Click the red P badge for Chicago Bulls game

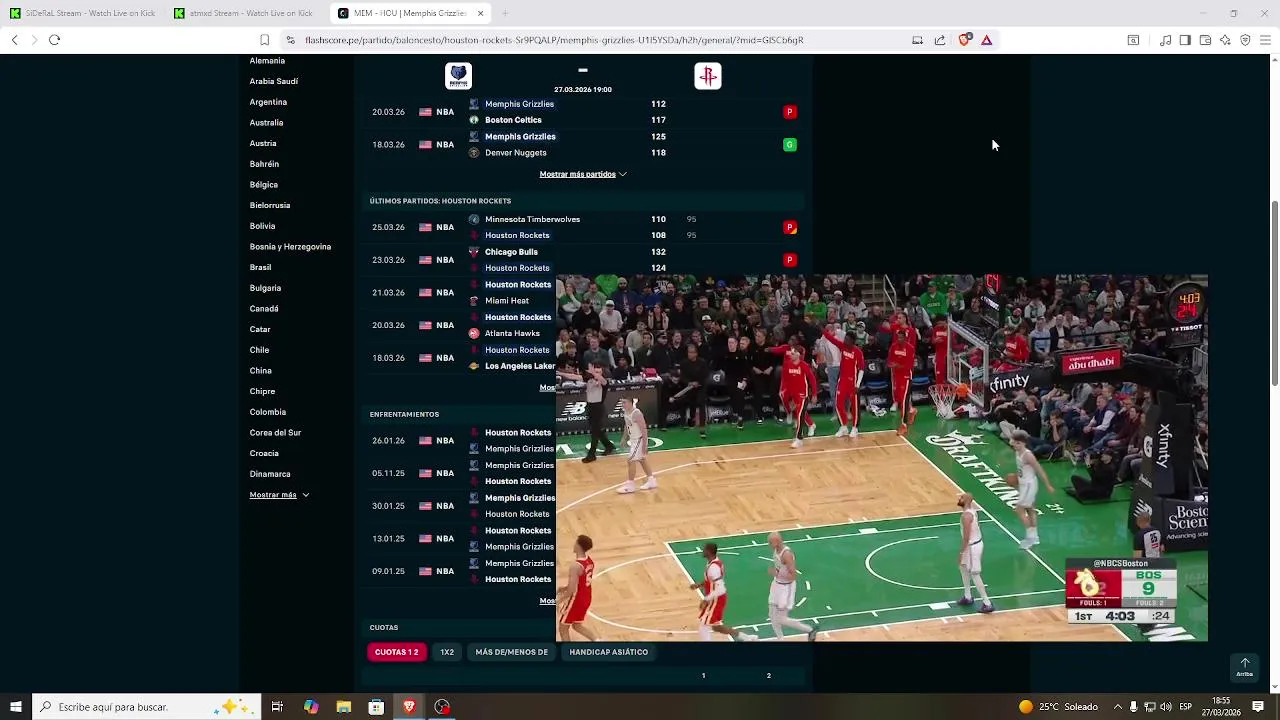coord(789,260)
